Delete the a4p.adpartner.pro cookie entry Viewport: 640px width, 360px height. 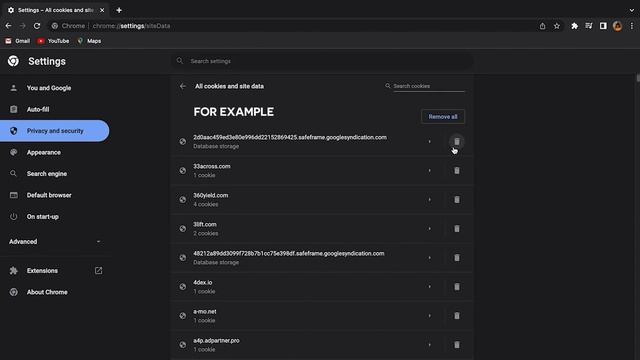click(457, 344)
